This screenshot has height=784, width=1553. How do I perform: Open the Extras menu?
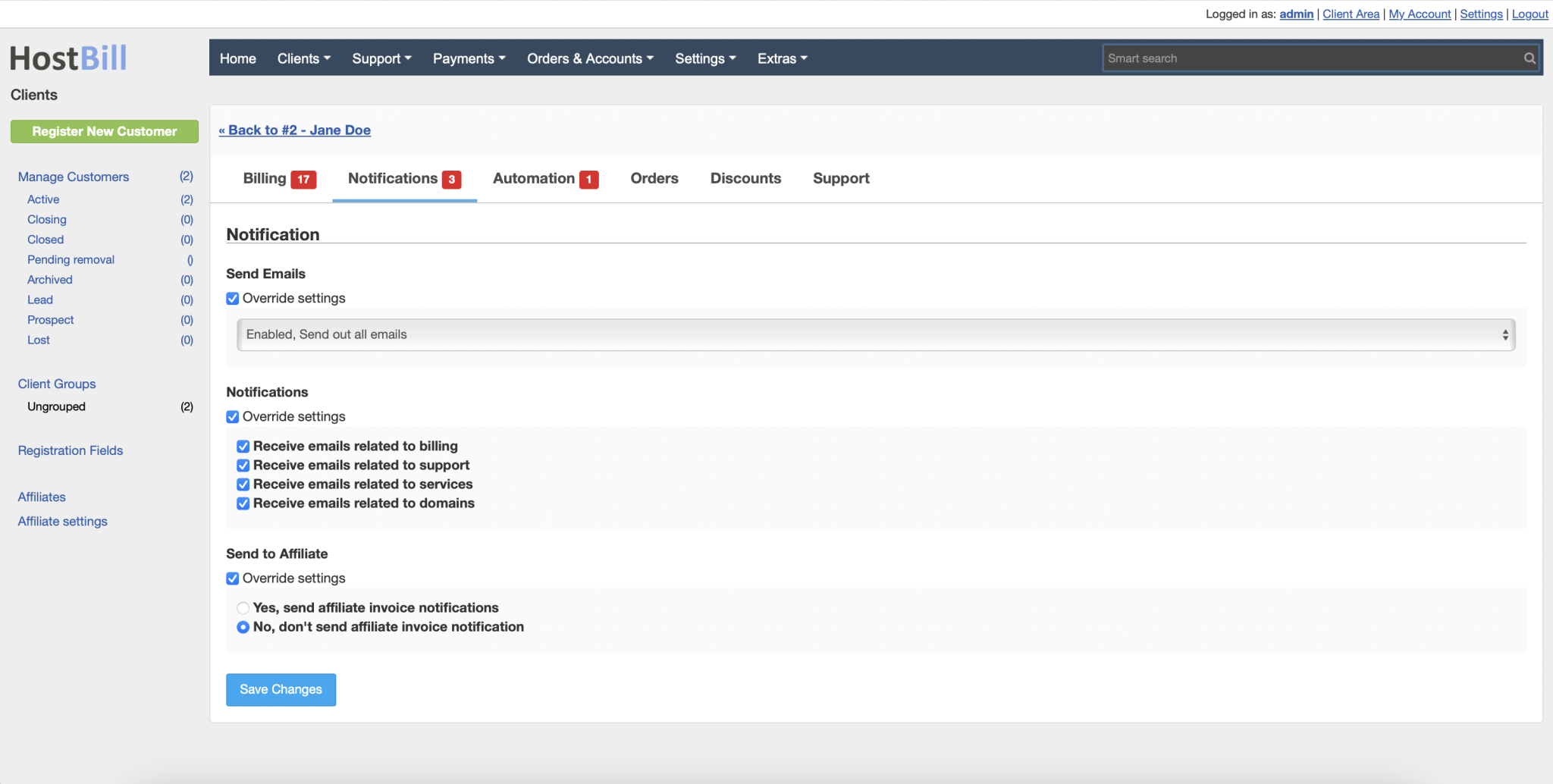tap(781, 58)
